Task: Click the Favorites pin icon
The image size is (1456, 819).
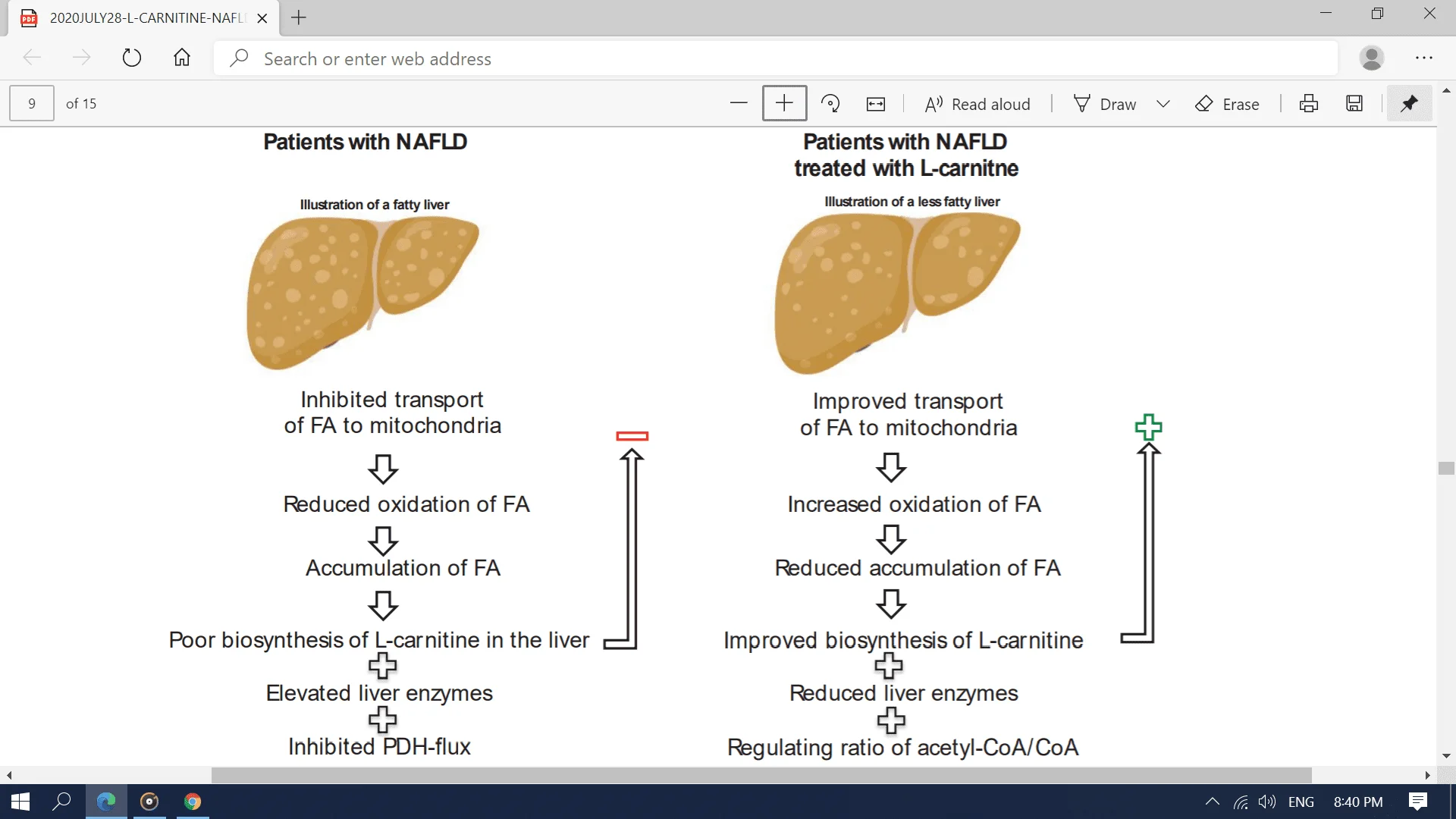Action: click(1409, 103)
